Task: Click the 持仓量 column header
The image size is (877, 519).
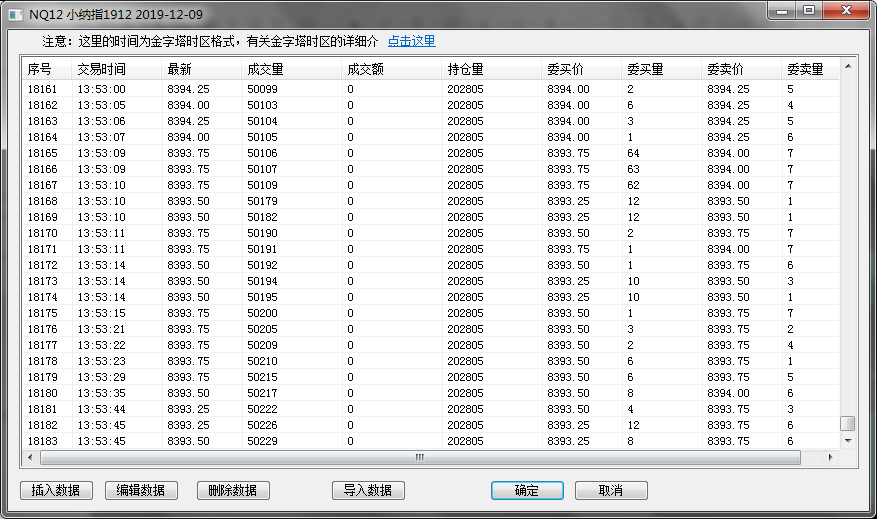Action: click(x=492, y=69)
